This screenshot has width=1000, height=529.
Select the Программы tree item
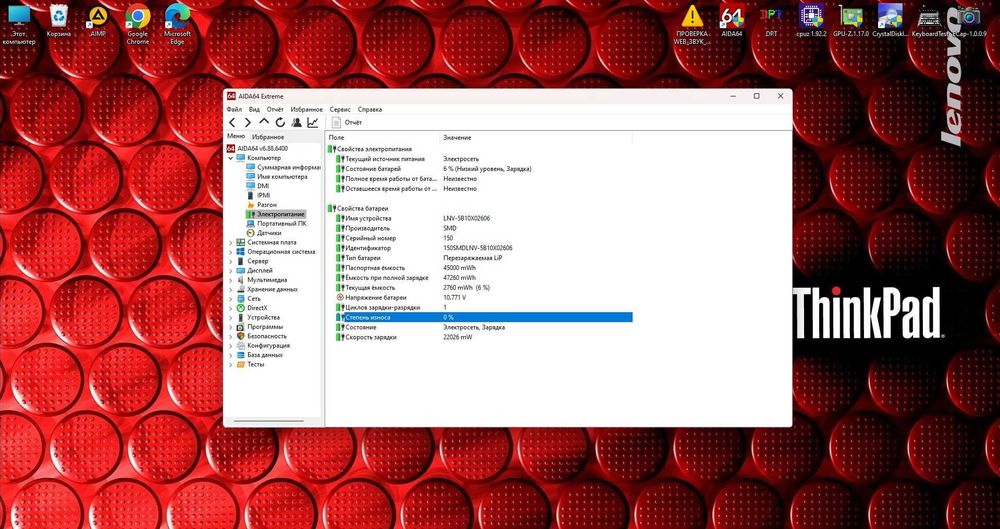[260, 327]
